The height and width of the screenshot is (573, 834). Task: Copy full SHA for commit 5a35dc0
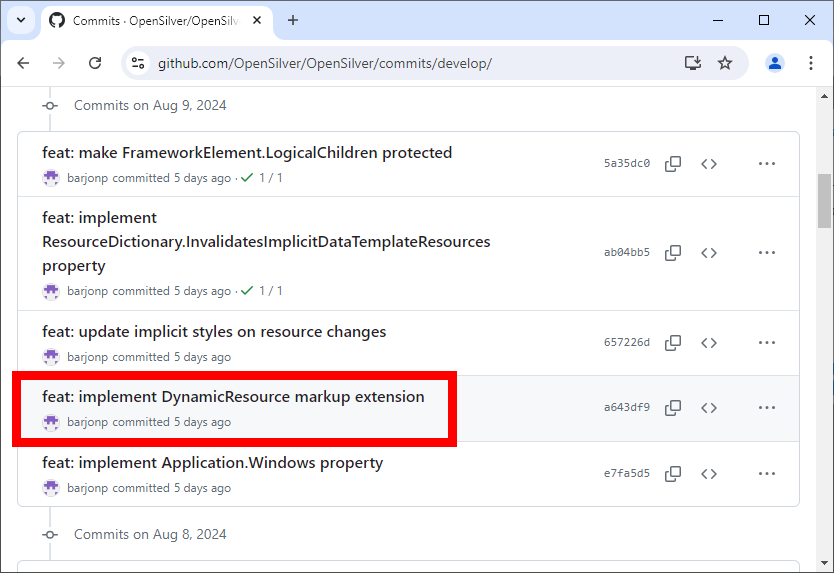point(673,164)
